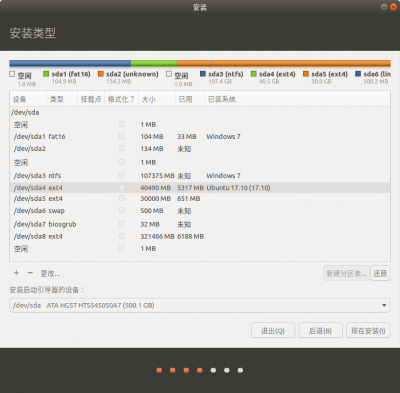Click the orange sda5 (ext4) legend square
This screenshot has height=393, width=400.
coord(306,74)
